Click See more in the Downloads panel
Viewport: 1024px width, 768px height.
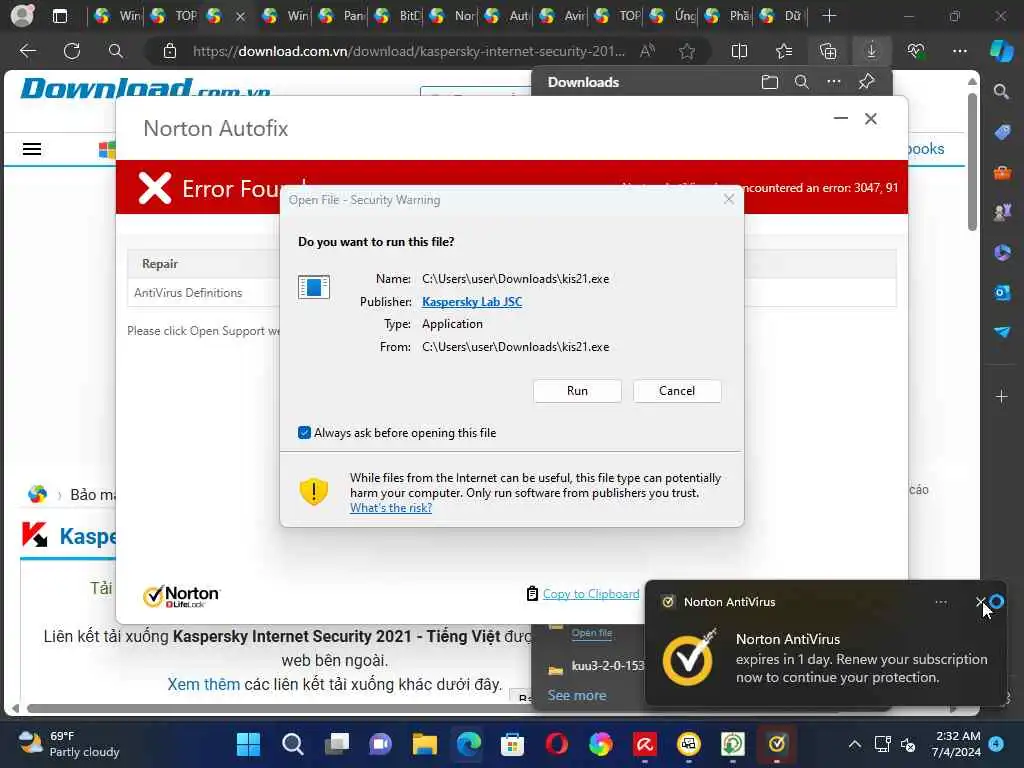pyautogui.click(x=577, y=696)
